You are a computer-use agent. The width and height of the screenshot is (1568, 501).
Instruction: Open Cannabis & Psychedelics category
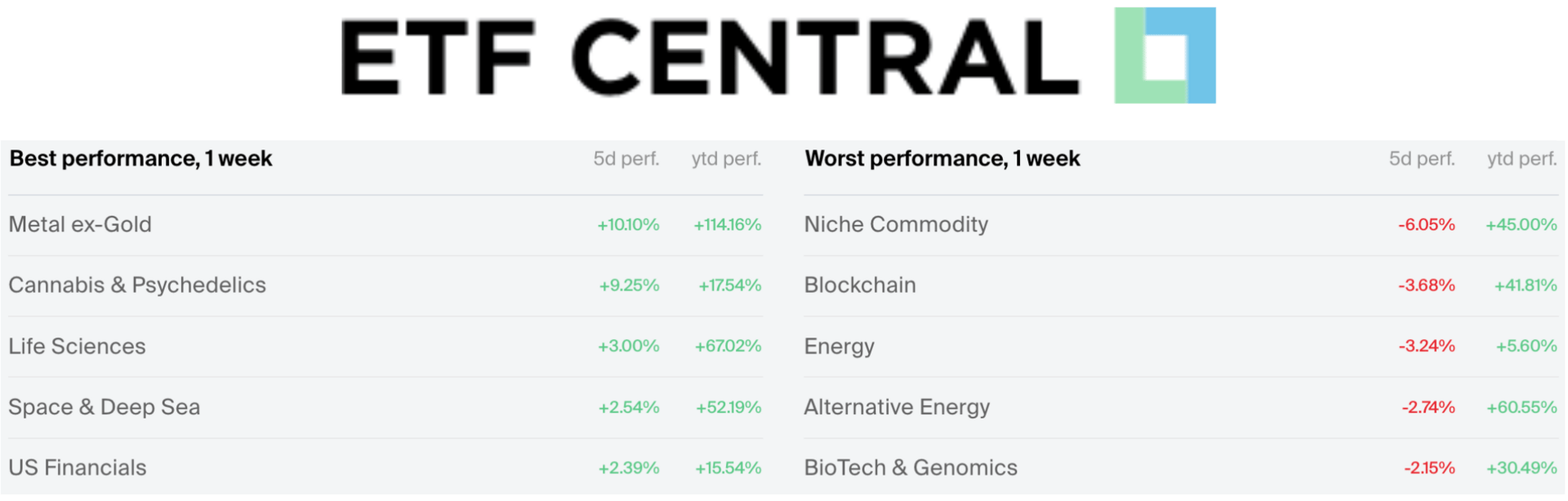pyautogui.click(x=137, y=285)
